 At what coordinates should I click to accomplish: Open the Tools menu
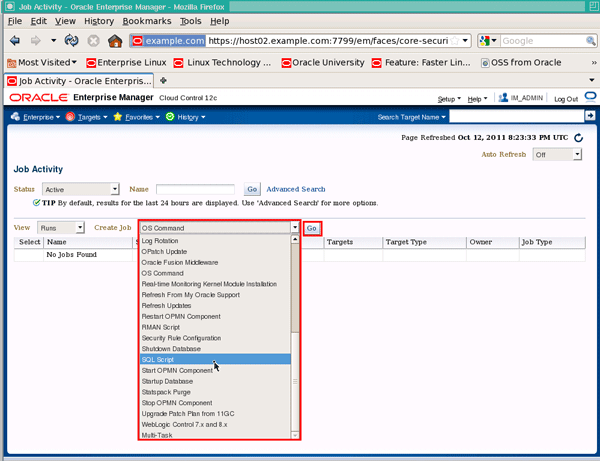pyautogui.click(x=191, y=21)
